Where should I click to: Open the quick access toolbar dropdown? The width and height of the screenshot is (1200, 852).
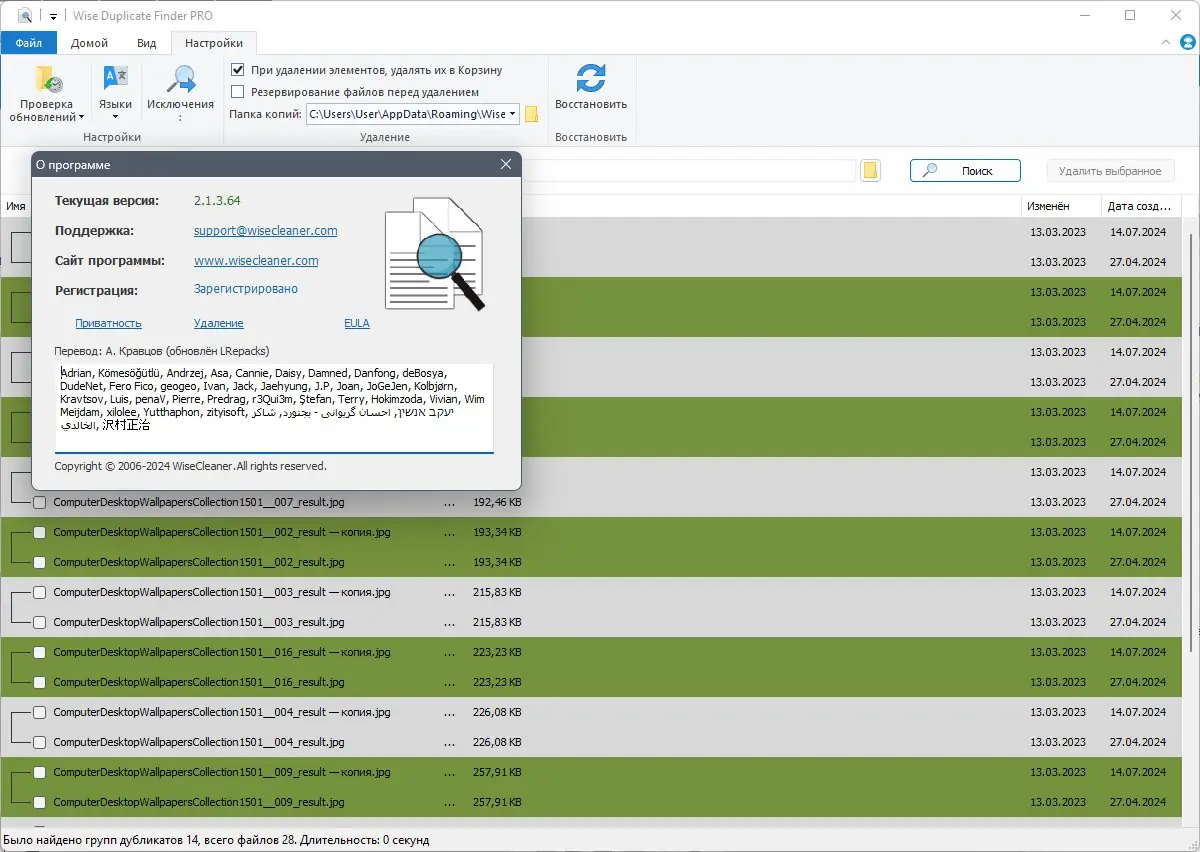click(53, 16)
